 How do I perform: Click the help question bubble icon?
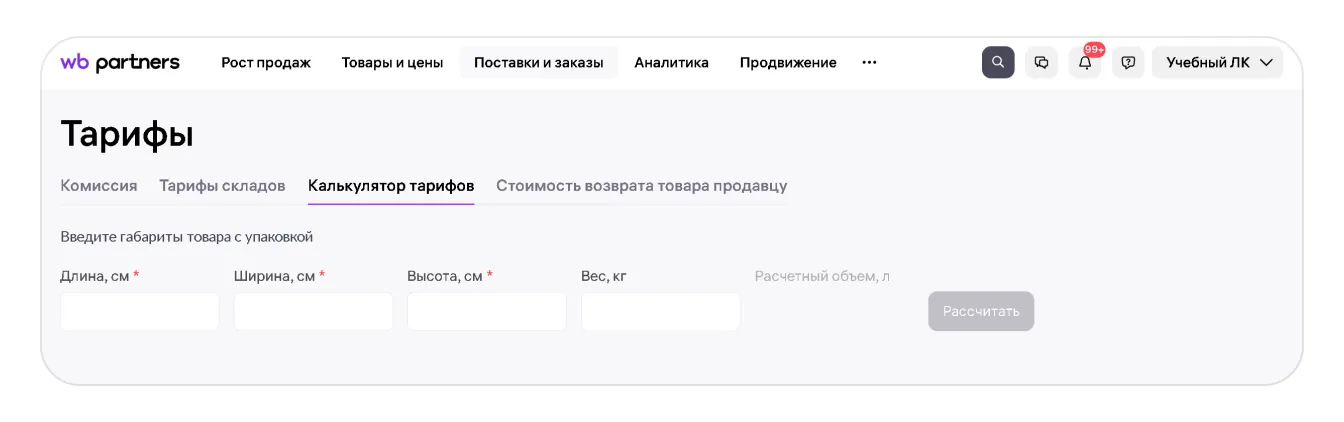click(x=1128, y=62)
